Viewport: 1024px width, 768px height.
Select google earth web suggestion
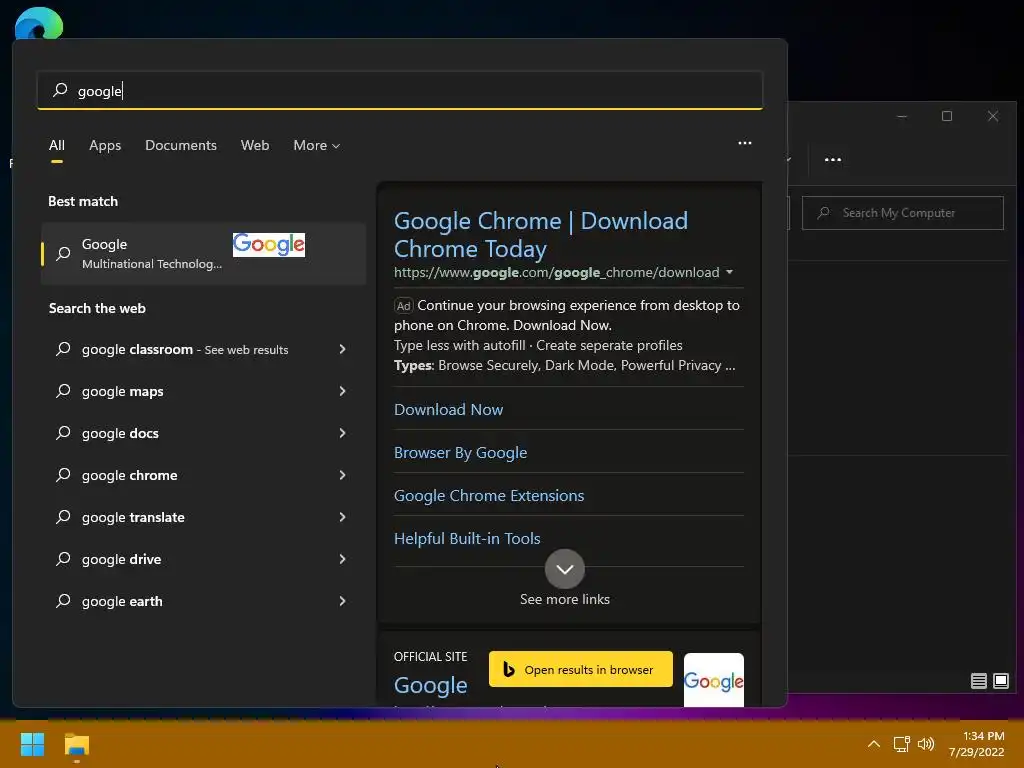122,601
